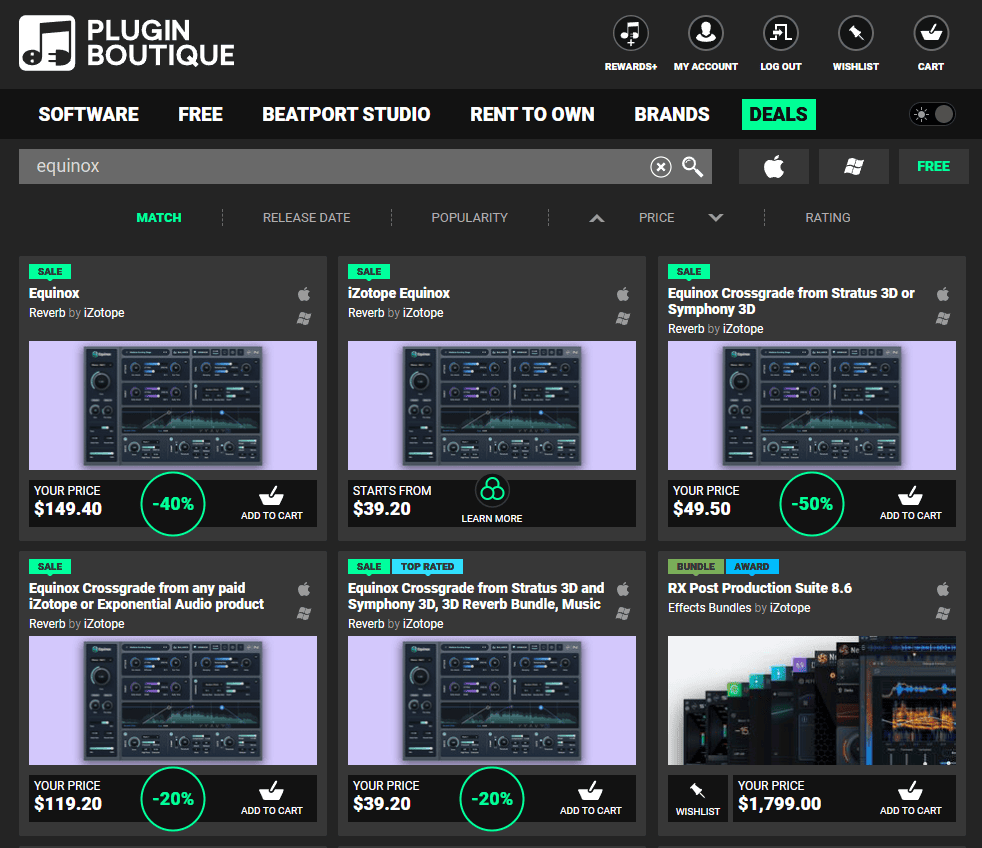Clear the equinox search text

(661, 167)
